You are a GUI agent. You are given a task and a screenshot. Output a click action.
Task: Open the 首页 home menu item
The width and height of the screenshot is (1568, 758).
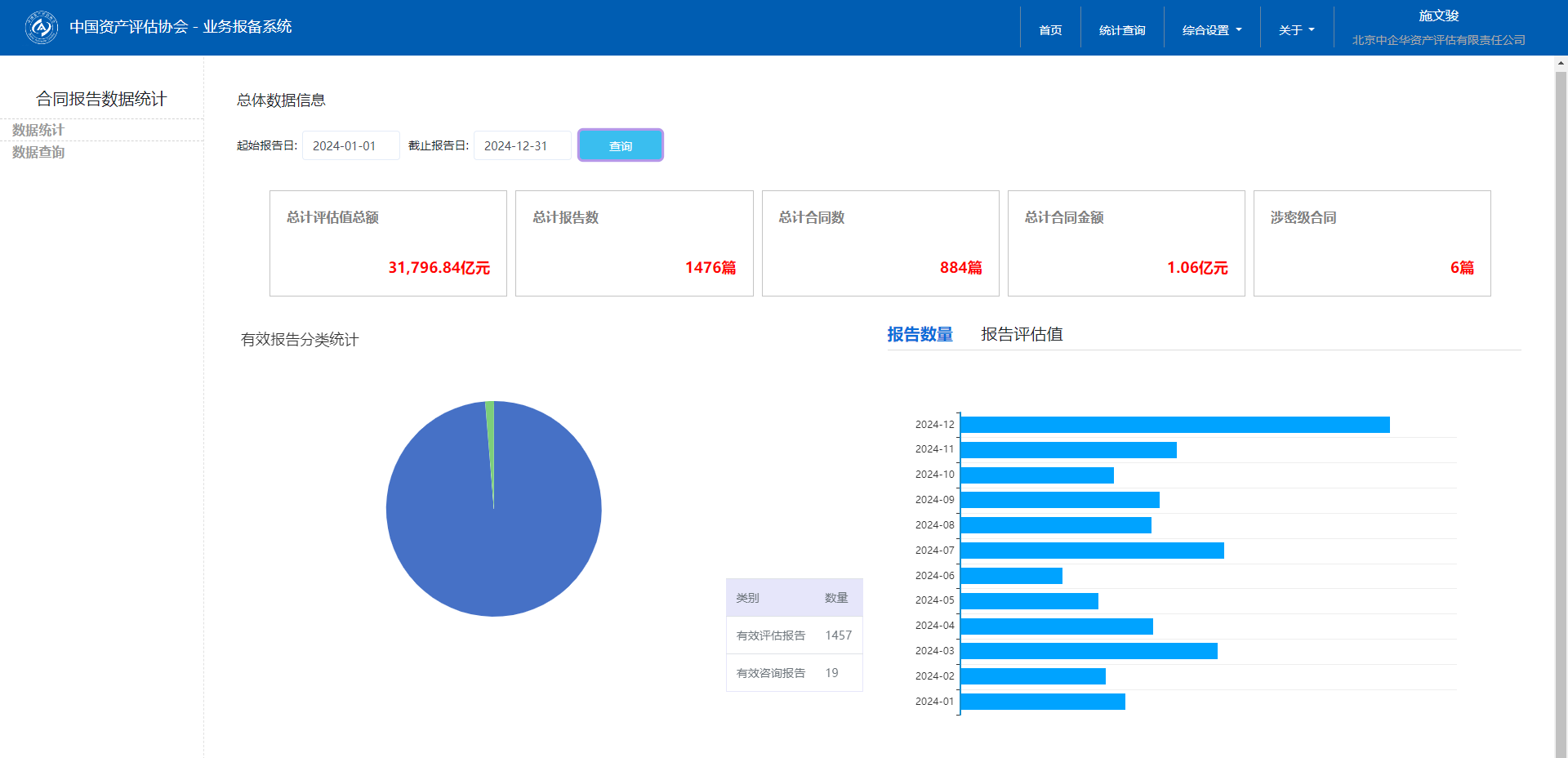click(x=1050, y=30)
